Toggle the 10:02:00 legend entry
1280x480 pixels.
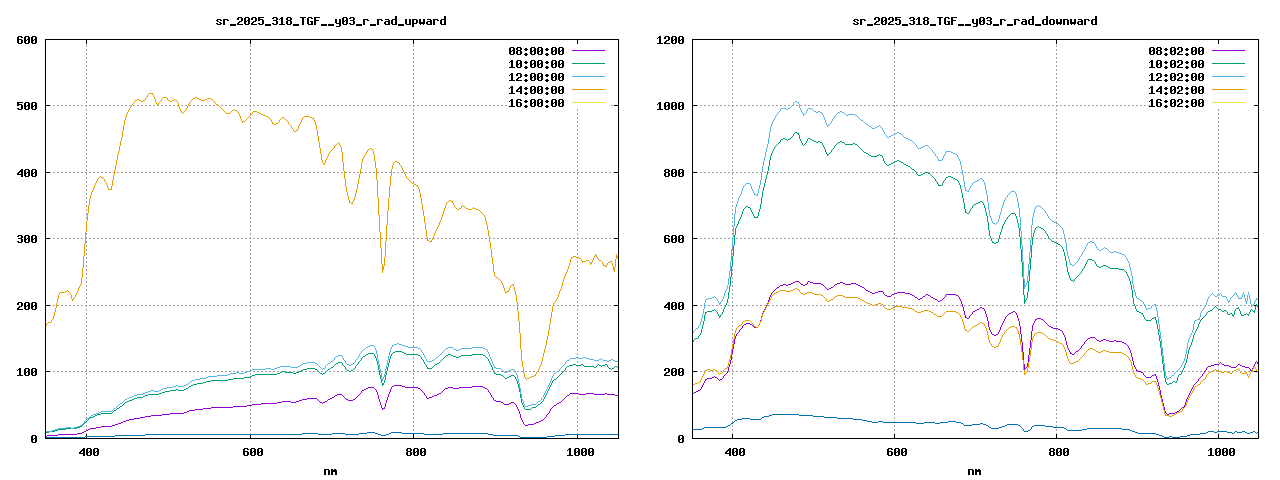(x=1176, y=64)
